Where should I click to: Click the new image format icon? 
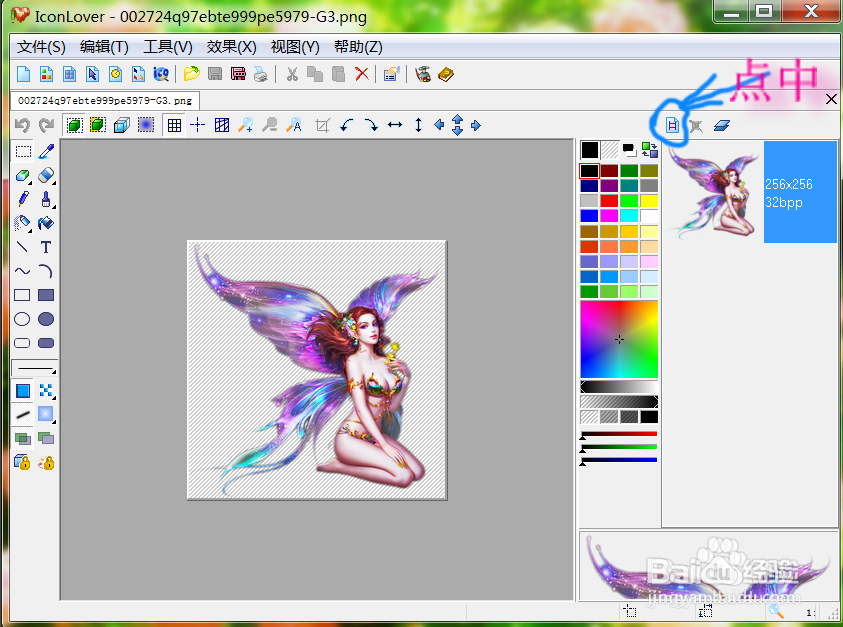pyautogui.click(x=672, y=125)
